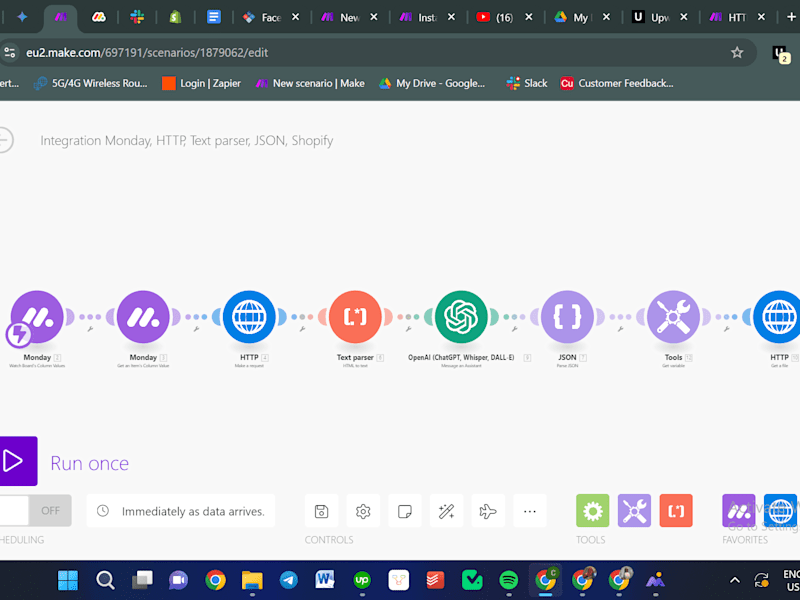This screenshot has height=600, width=800.
Task: Click the wrench between the two Monday modules
Action: coord(90,329)
